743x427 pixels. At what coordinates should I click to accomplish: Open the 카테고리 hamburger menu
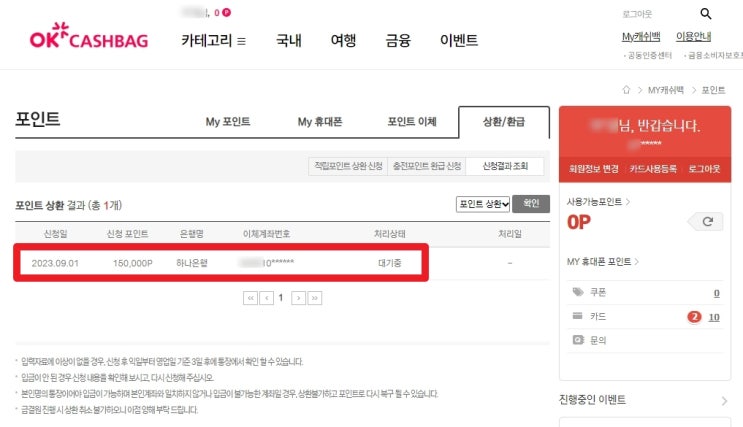241,41
